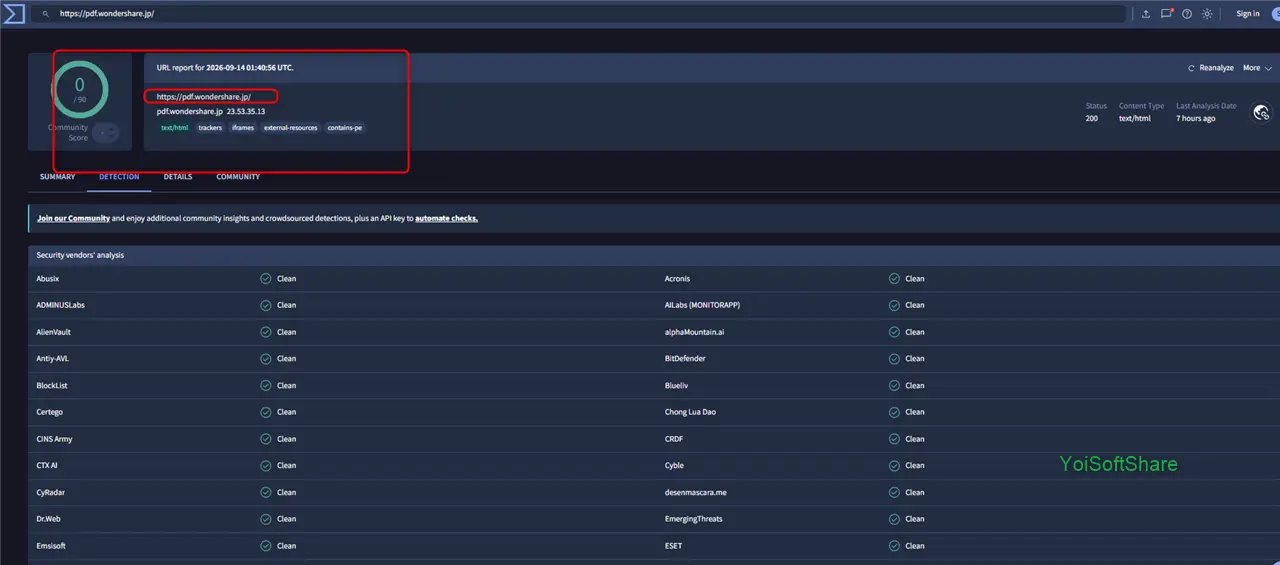Image resolution: width=1280 pixels, height=565 pixels.
Task: Click the Clean check icon for AlienVault
Action: point(265,332)
